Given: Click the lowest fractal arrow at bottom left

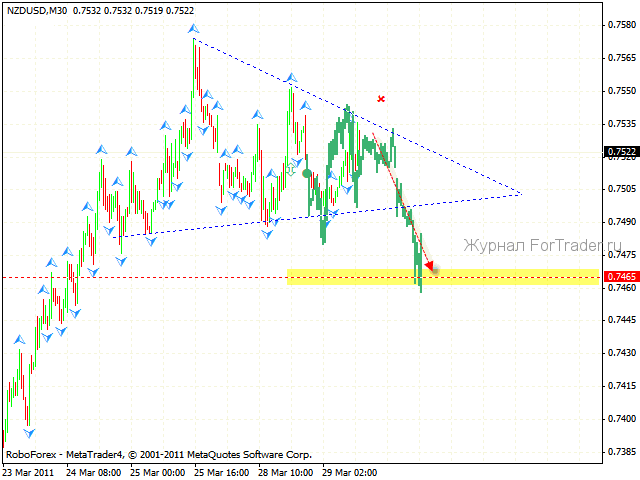Looking at the screenshot, I should (29, 433).
